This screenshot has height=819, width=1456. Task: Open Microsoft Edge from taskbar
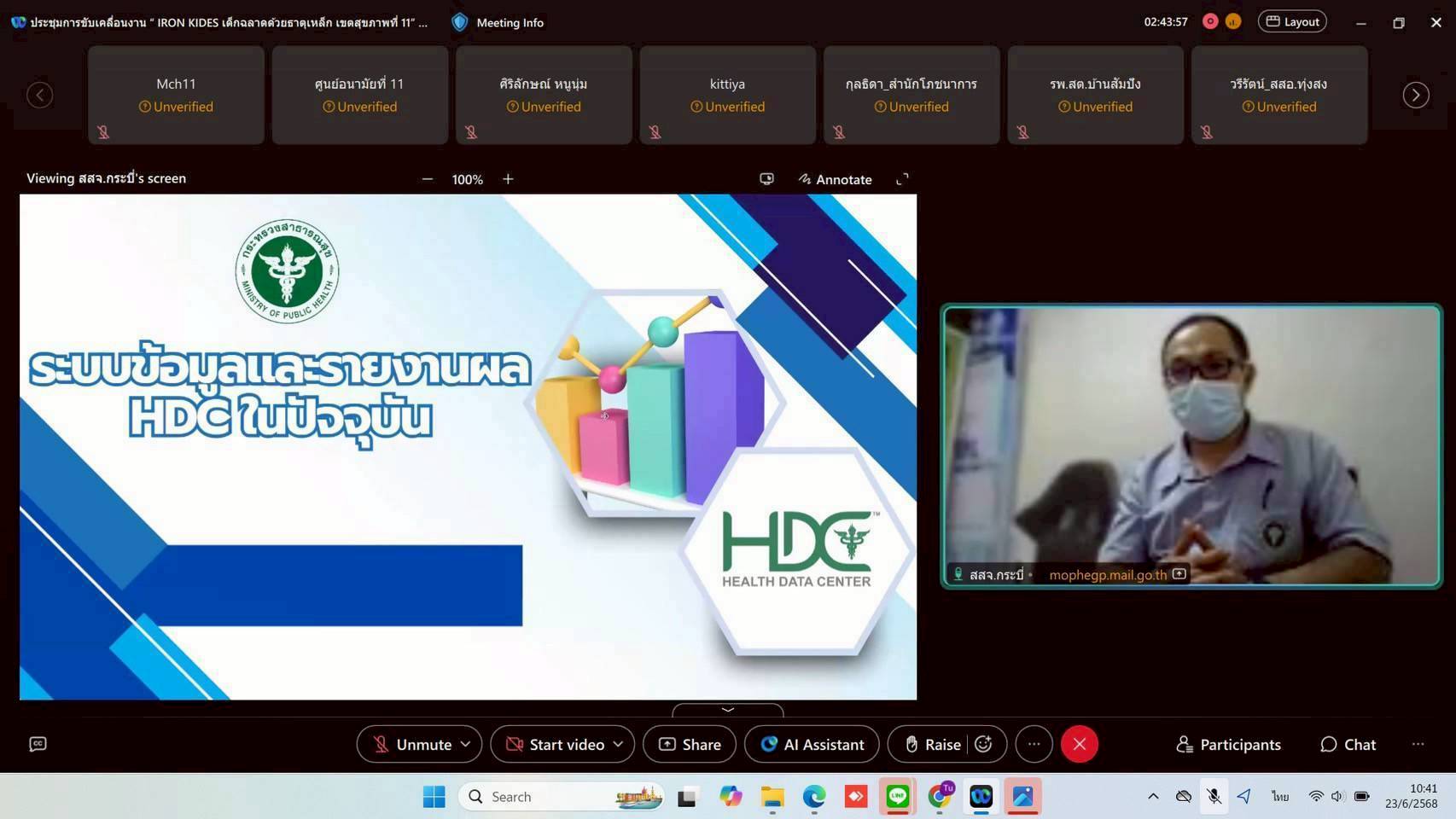814,797
